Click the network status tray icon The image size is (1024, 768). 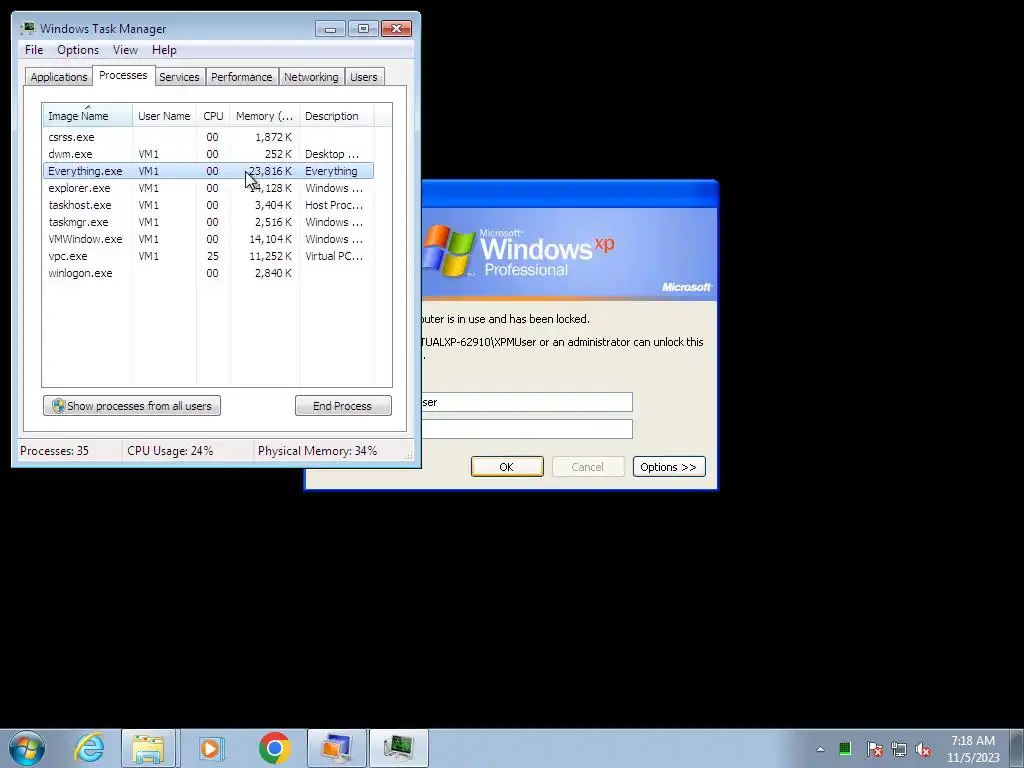(x=899, y=749)
